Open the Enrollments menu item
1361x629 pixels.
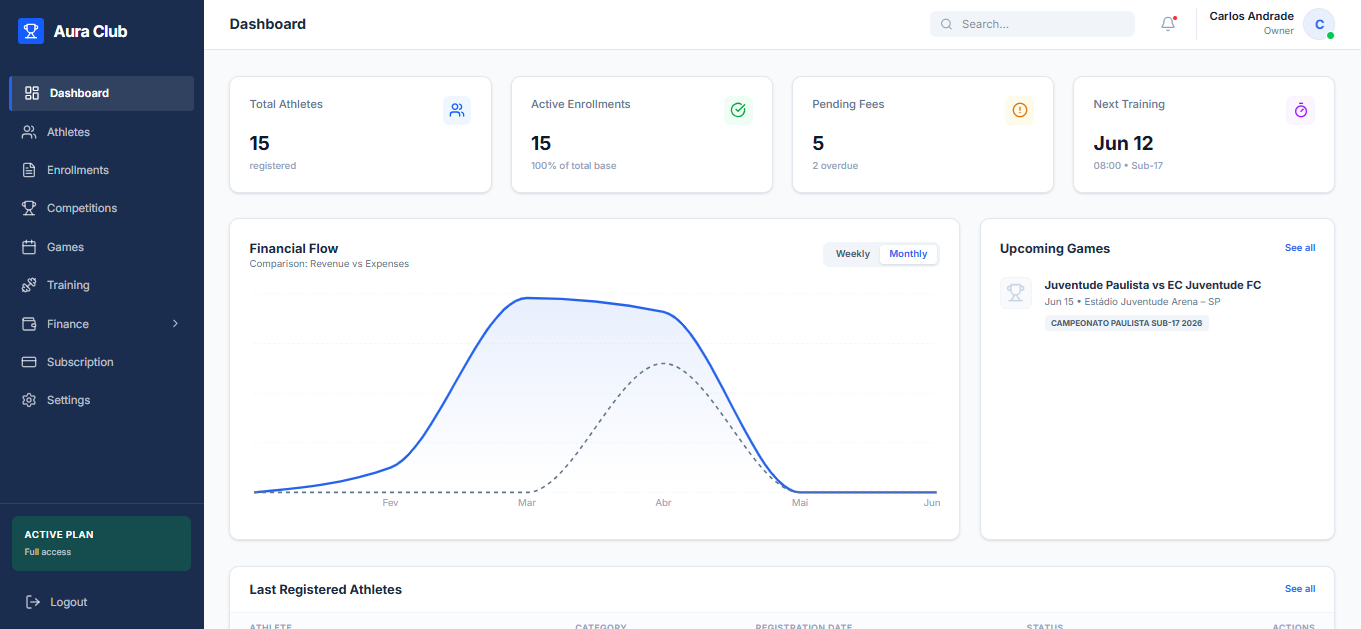tap(102, 170)
